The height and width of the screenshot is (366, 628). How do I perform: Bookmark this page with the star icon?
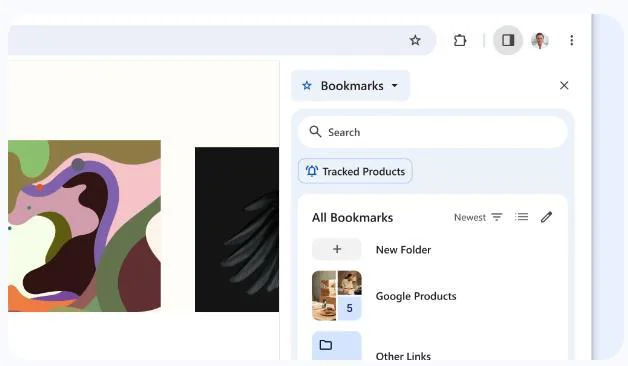pyautogui.click(x=415, y=40)
